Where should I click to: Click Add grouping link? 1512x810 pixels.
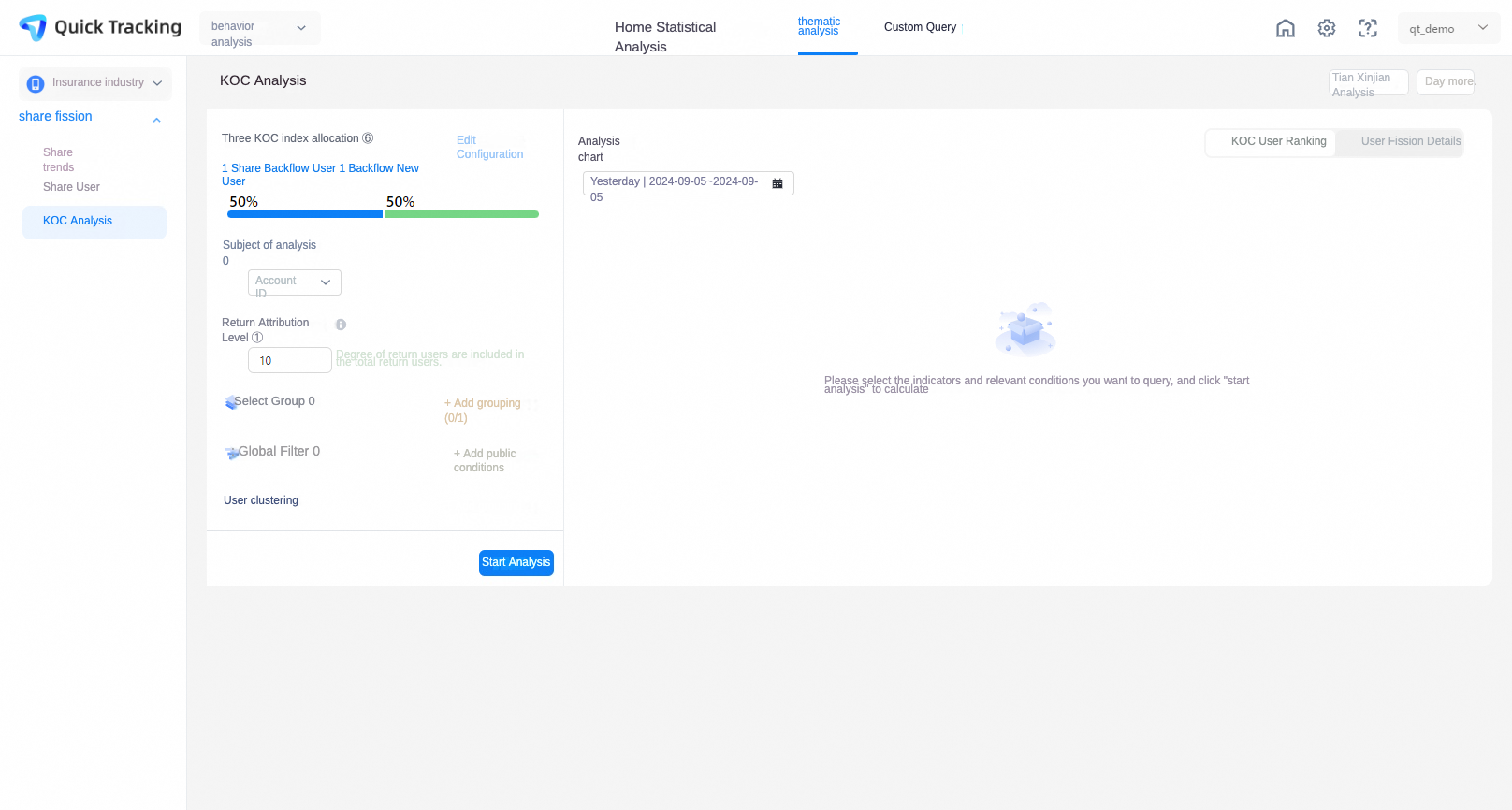coord(482,411)
